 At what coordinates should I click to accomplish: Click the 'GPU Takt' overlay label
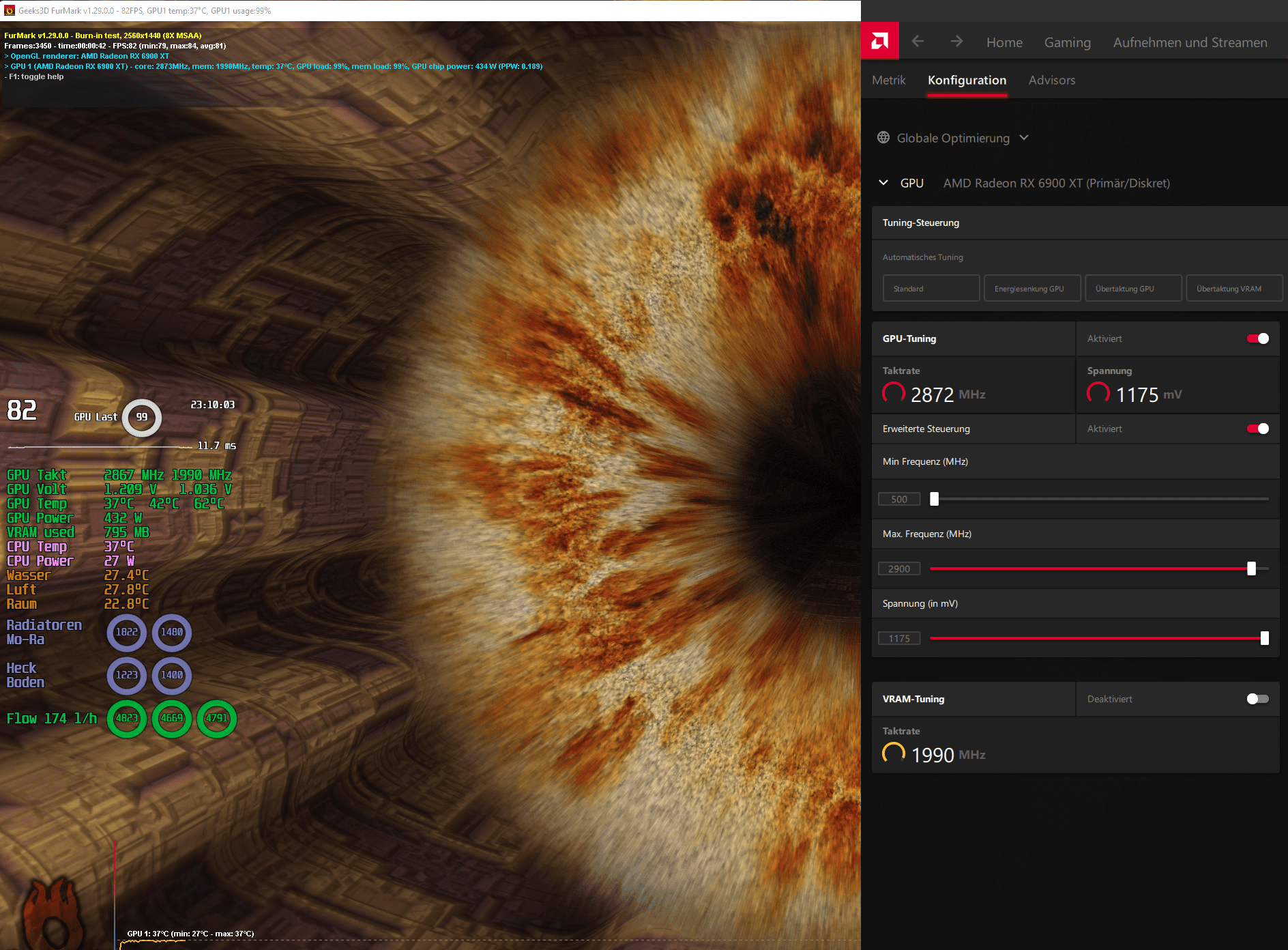pyautogui.click(x=37, y=474)
